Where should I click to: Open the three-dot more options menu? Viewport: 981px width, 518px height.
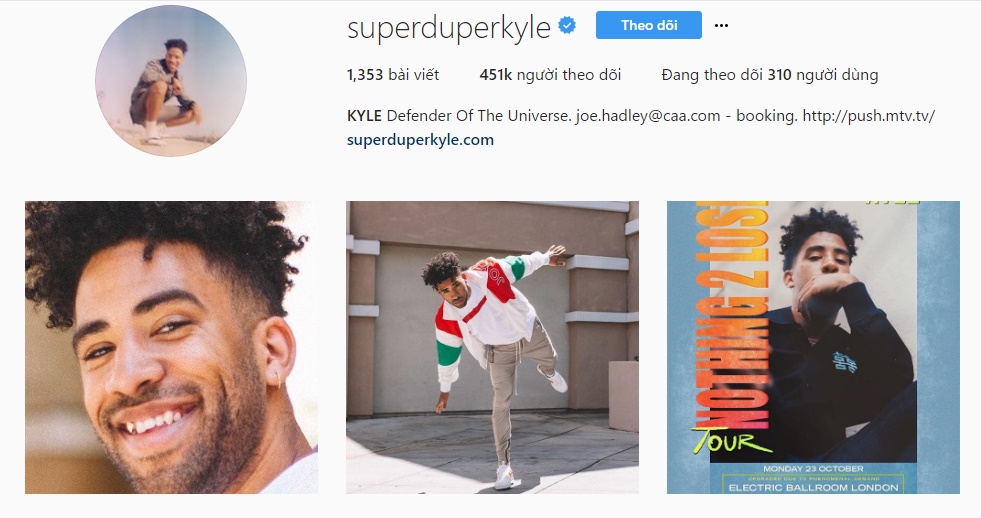pos(721,26)
